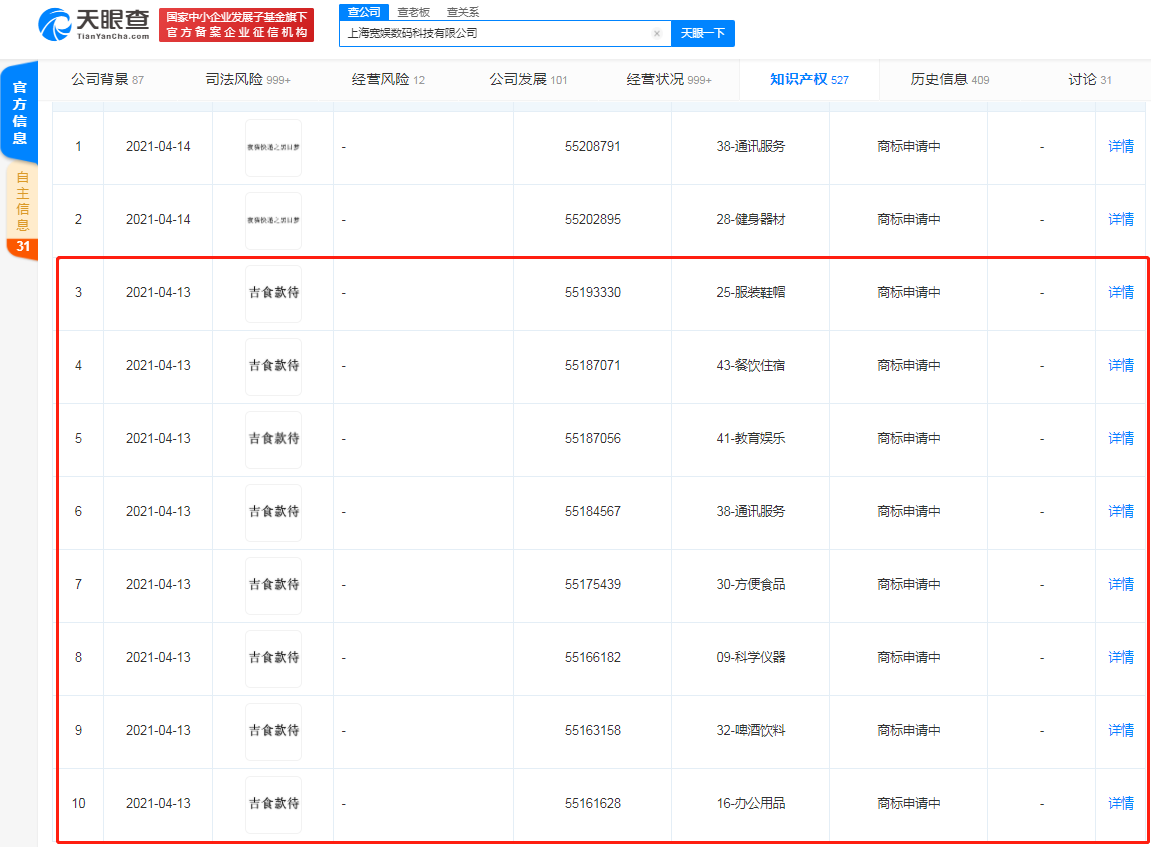Screen dimensions: 1151x847
Task: View 吉食款待 trademark image in row 3
Action: (x=273, y=293)
